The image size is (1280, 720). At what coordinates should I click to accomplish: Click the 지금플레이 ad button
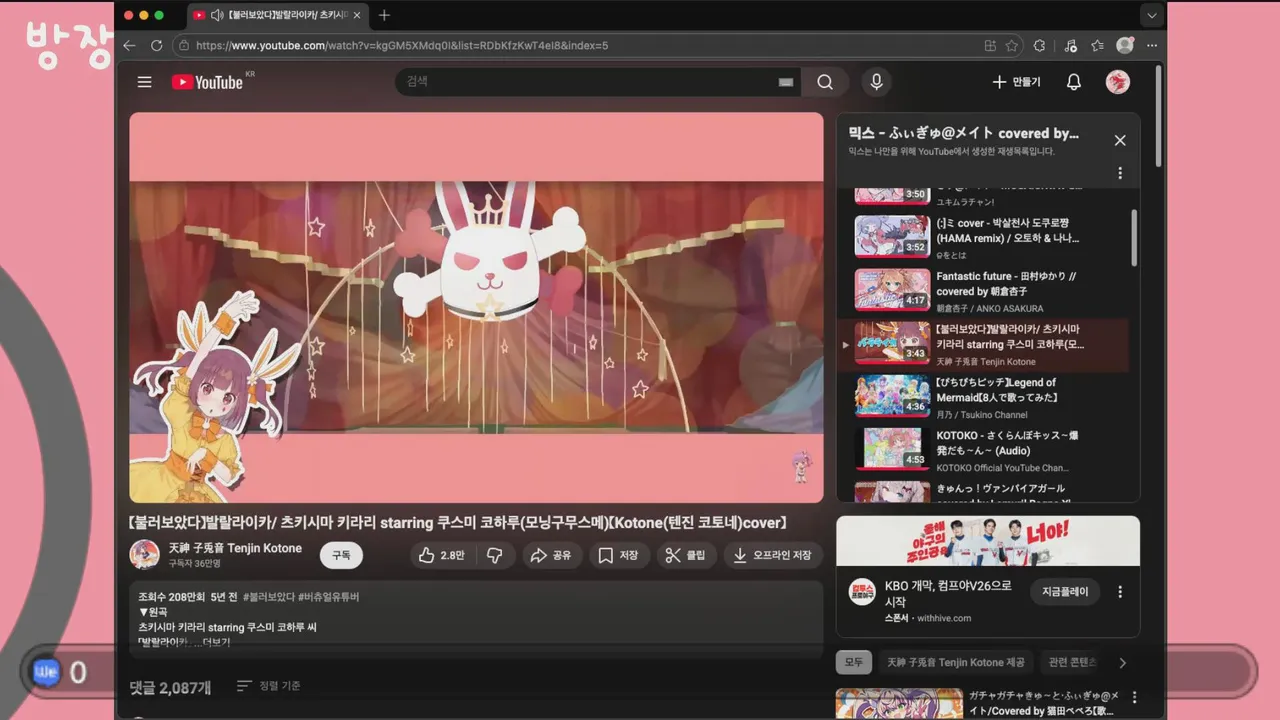[x=1065, y=591]
